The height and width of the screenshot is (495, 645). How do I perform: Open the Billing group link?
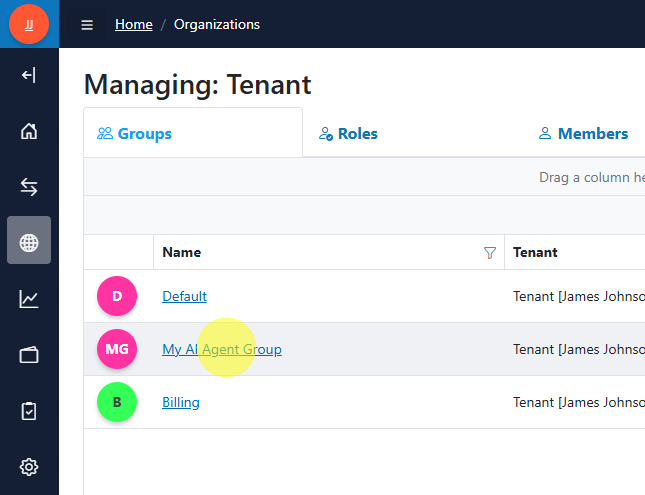tap(181, 402)
